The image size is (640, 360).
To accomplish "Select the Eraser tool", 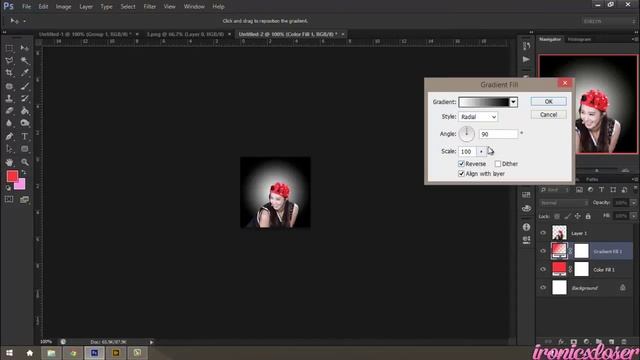I will click(x=9, y=111).
